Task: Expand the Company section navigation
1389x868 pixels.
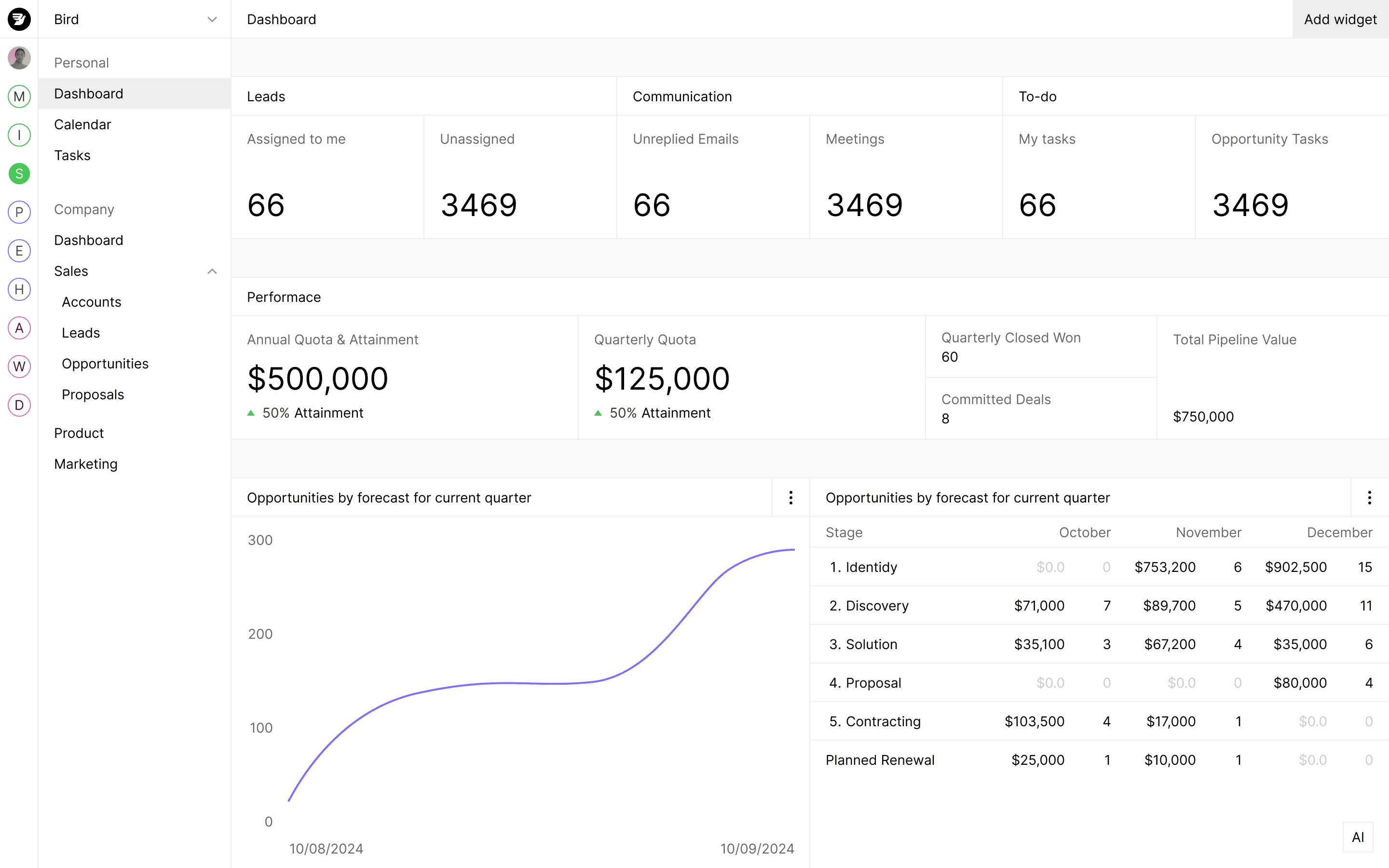Action: 83,209
